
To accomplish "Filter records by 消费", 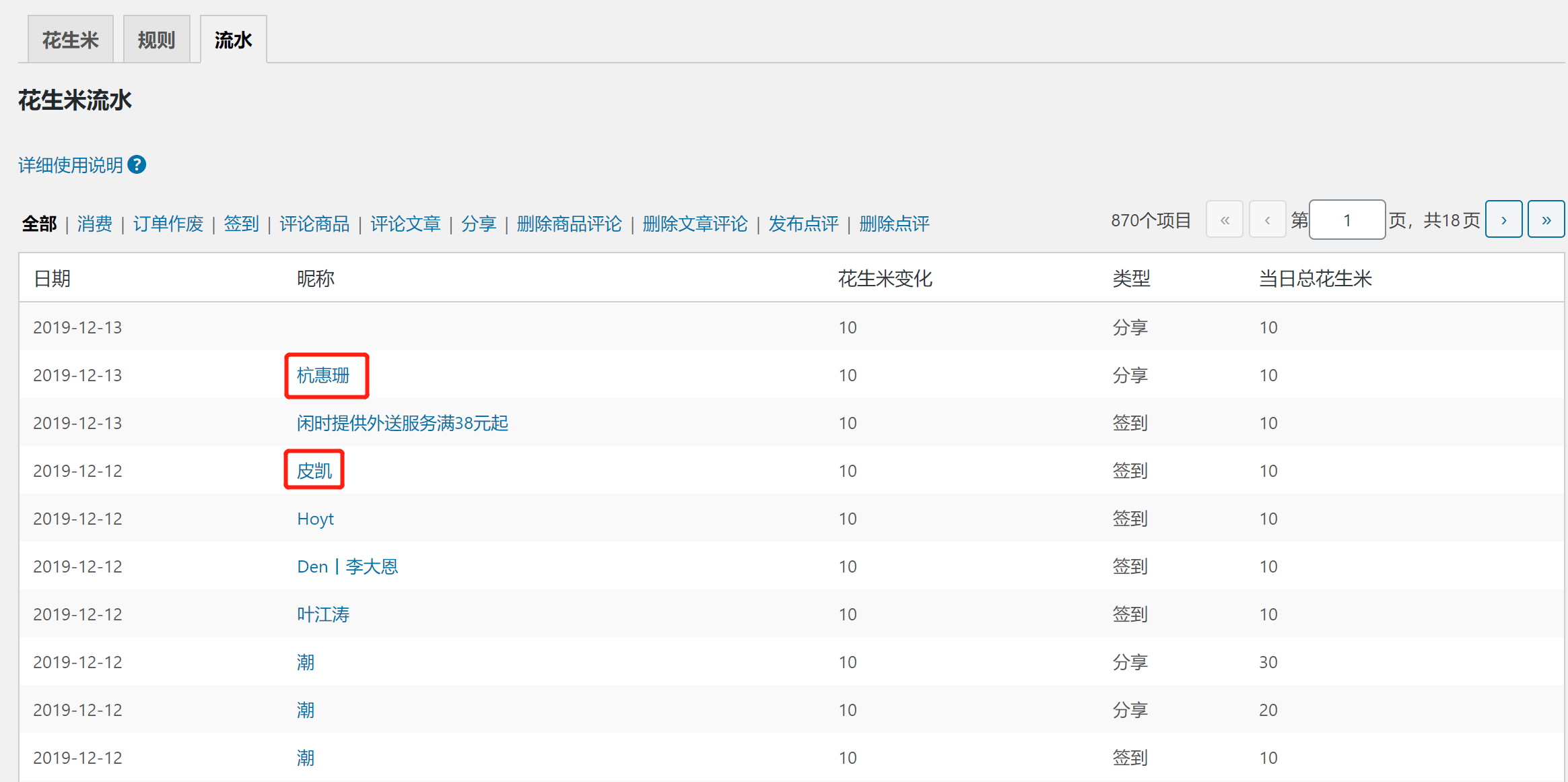I will click(x=94, y=224).
